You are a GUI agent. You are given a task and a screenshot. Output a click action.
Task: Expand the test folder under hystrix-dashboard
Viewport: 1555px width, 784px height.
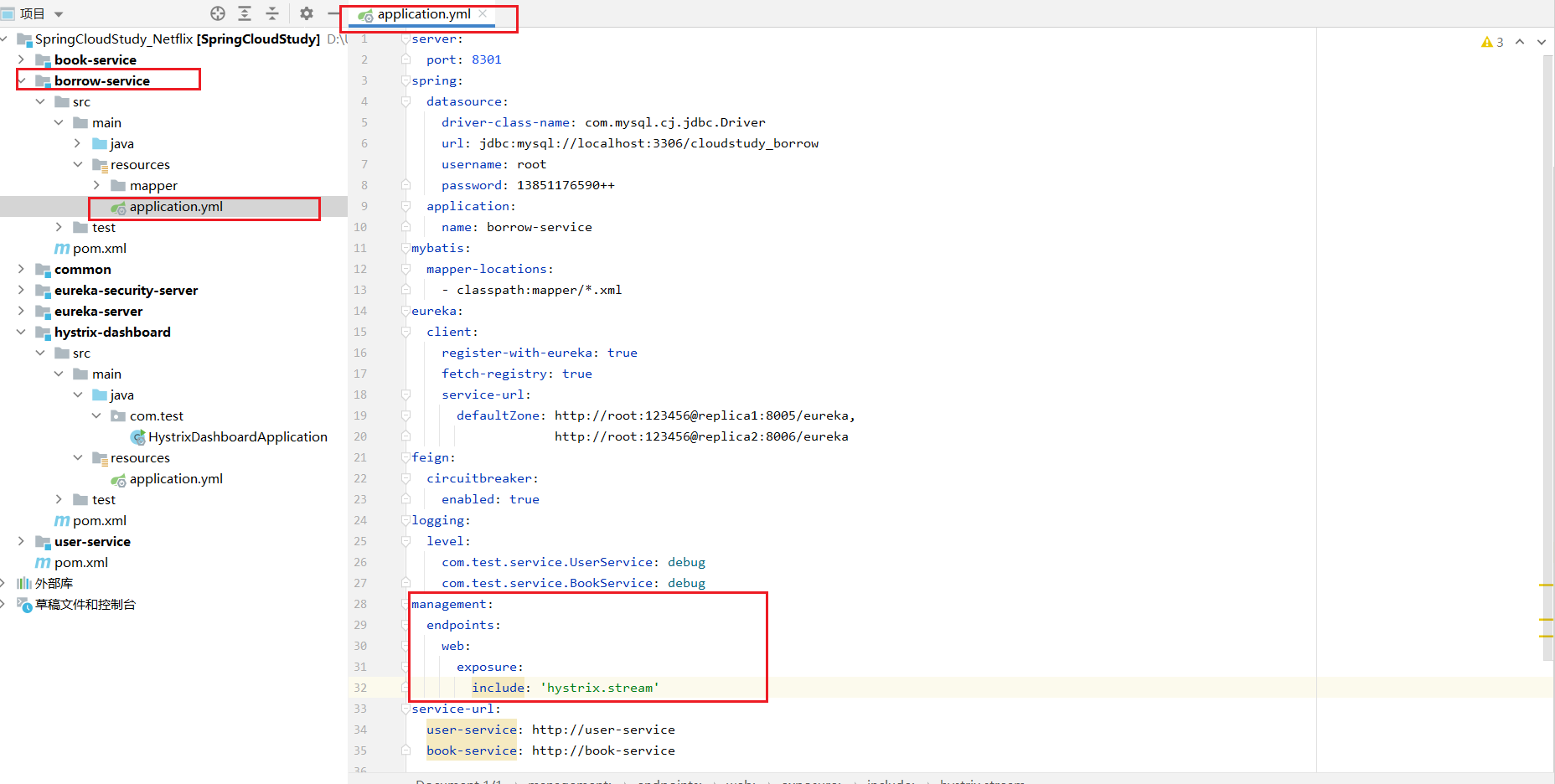[59, 499]
